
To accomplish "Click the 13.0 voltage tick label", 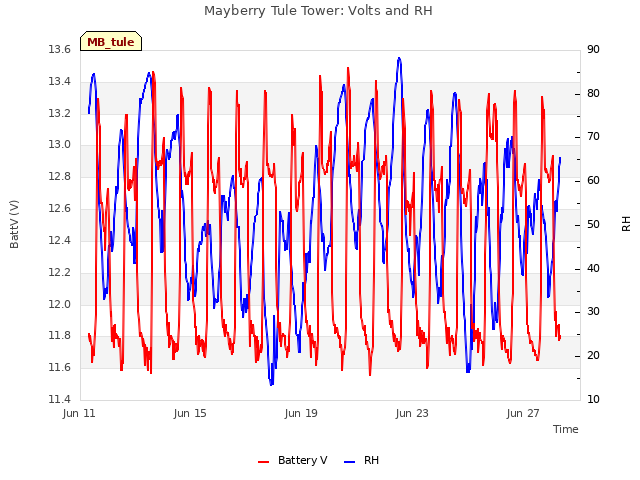I will click(60, 144).
